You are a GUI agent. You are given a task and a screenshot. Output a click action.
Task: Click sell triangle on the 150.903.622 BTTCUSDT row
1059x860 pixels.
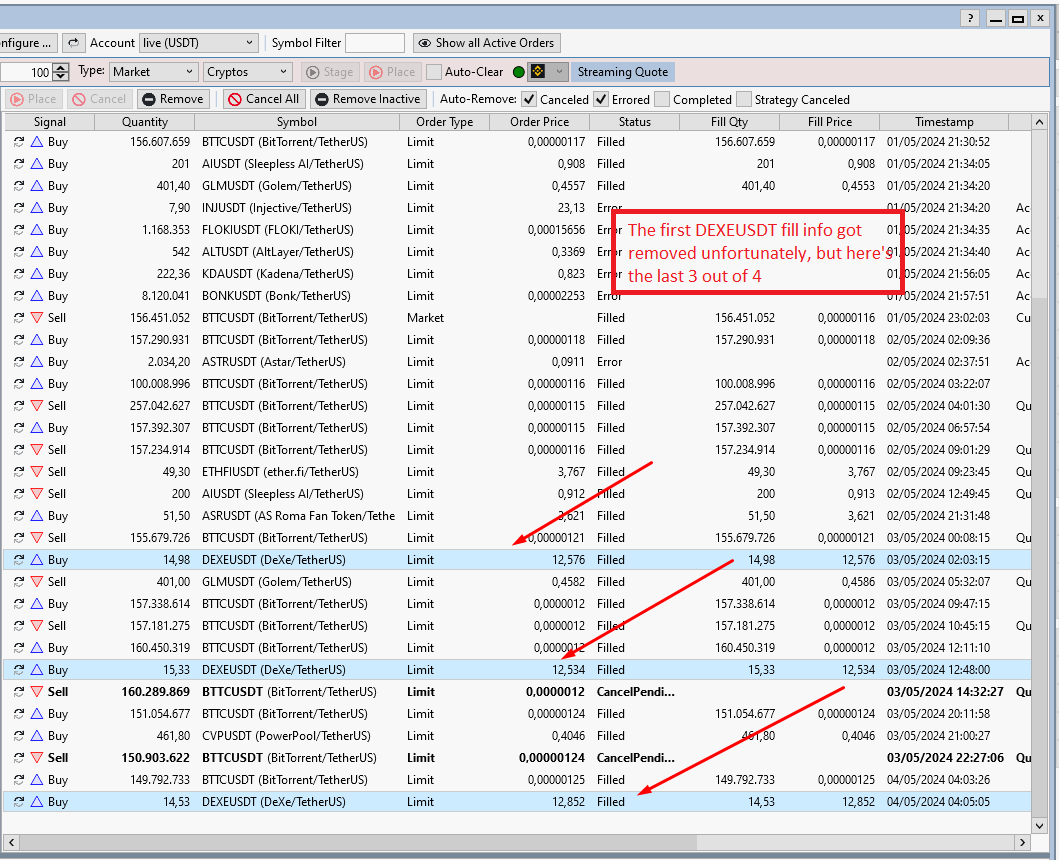point(36,758)
